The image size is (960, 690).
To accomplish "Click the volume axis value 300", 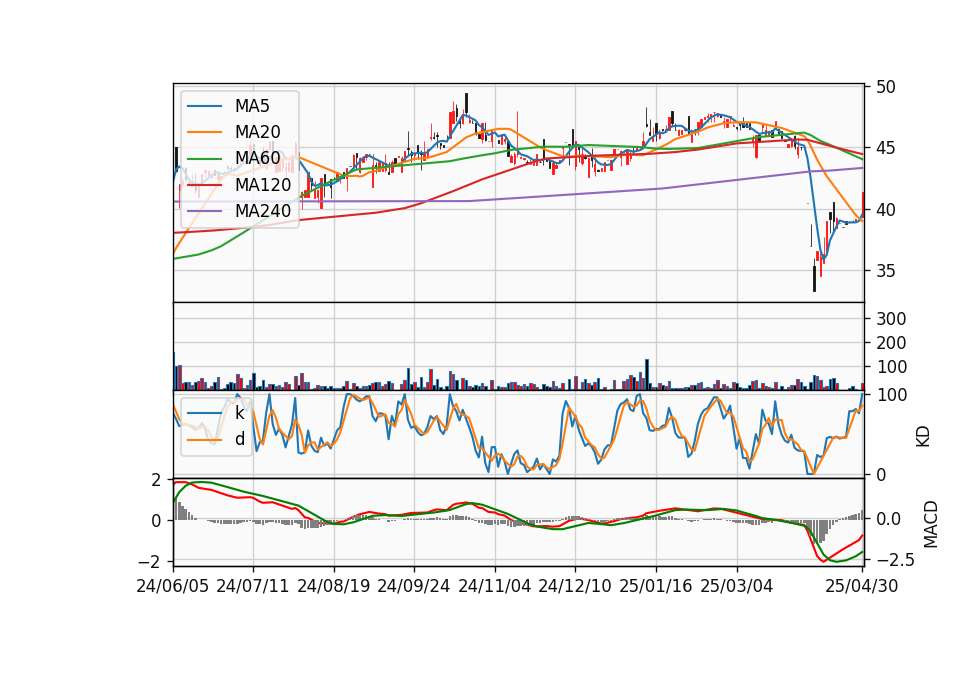I will tap(891, 318).
